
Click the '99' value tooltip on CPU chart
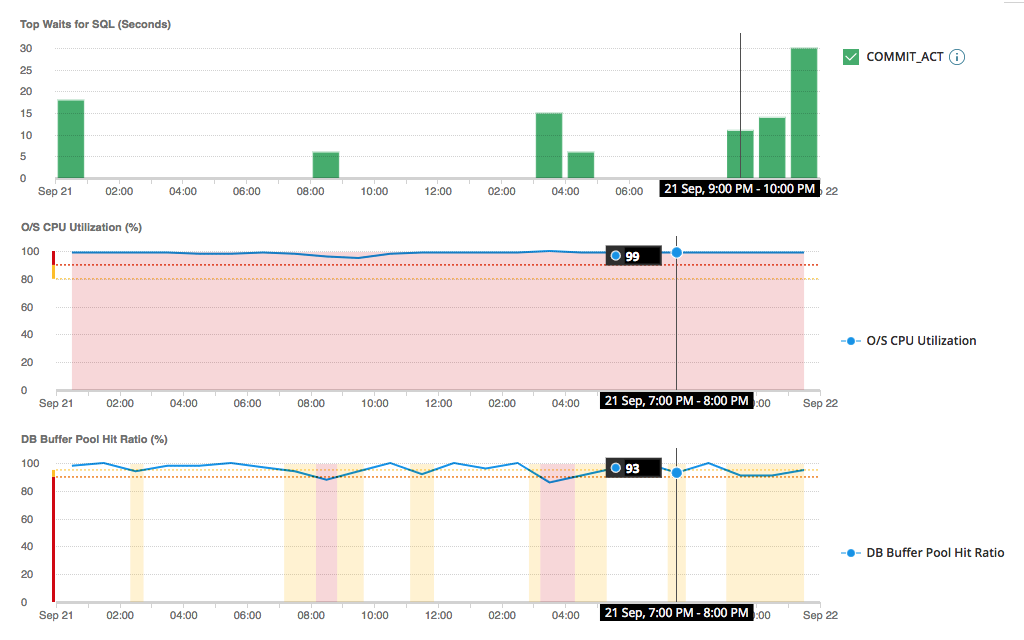tap(634, 256)
